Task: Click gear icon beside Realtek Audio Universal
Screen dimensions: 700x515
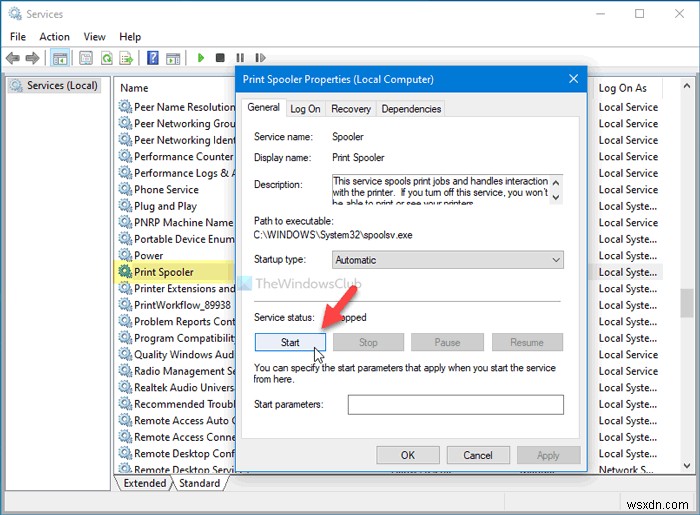Action: pos(125,387)
